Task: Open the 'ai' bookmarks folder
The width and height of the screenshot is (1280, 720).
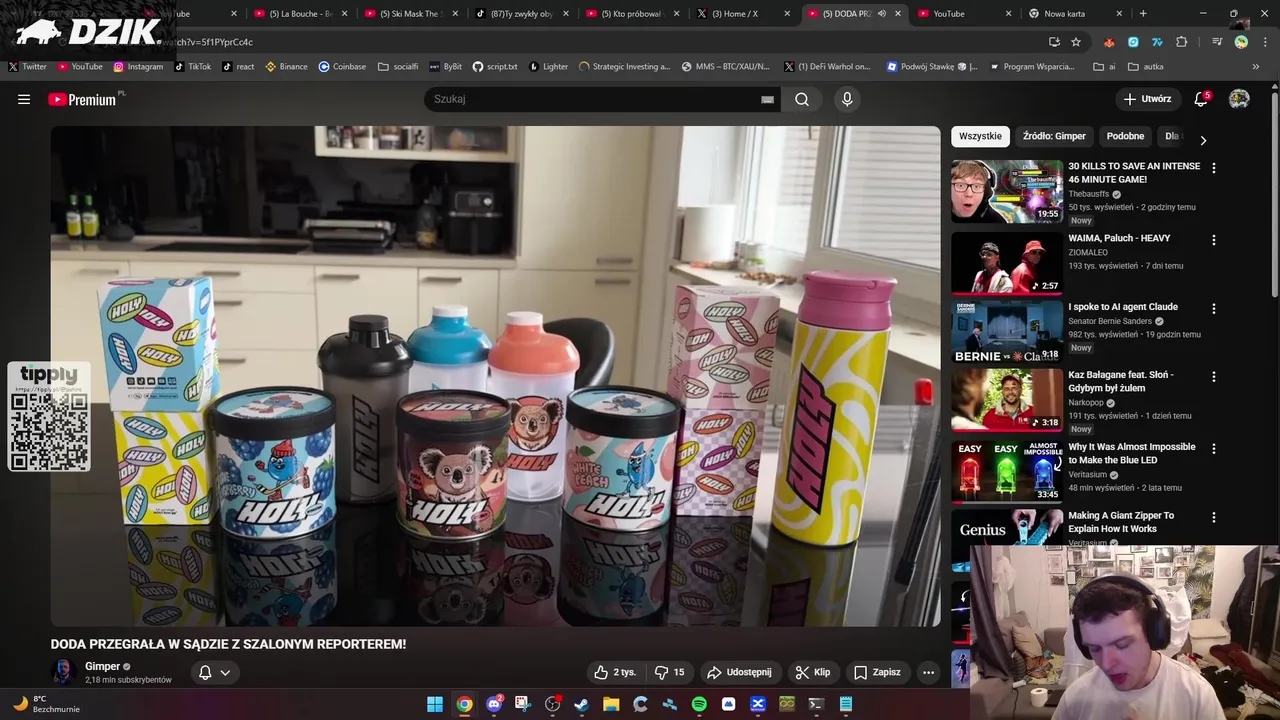Action: point(1104,66)
